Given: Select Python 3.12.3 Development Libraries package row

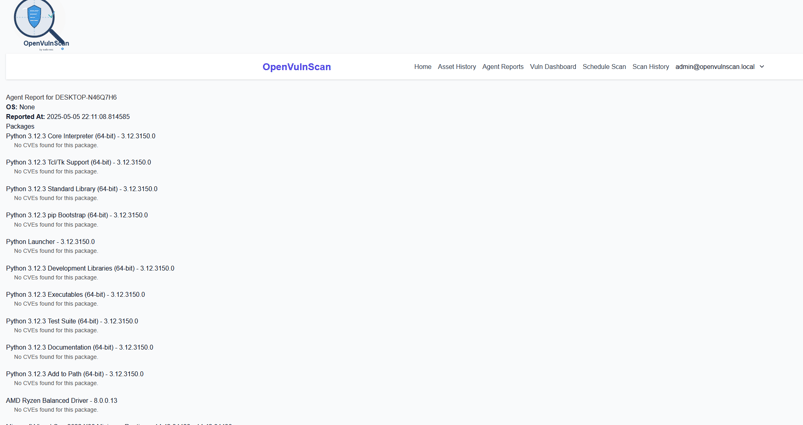Looking at the screenshot, I should 90,268.
